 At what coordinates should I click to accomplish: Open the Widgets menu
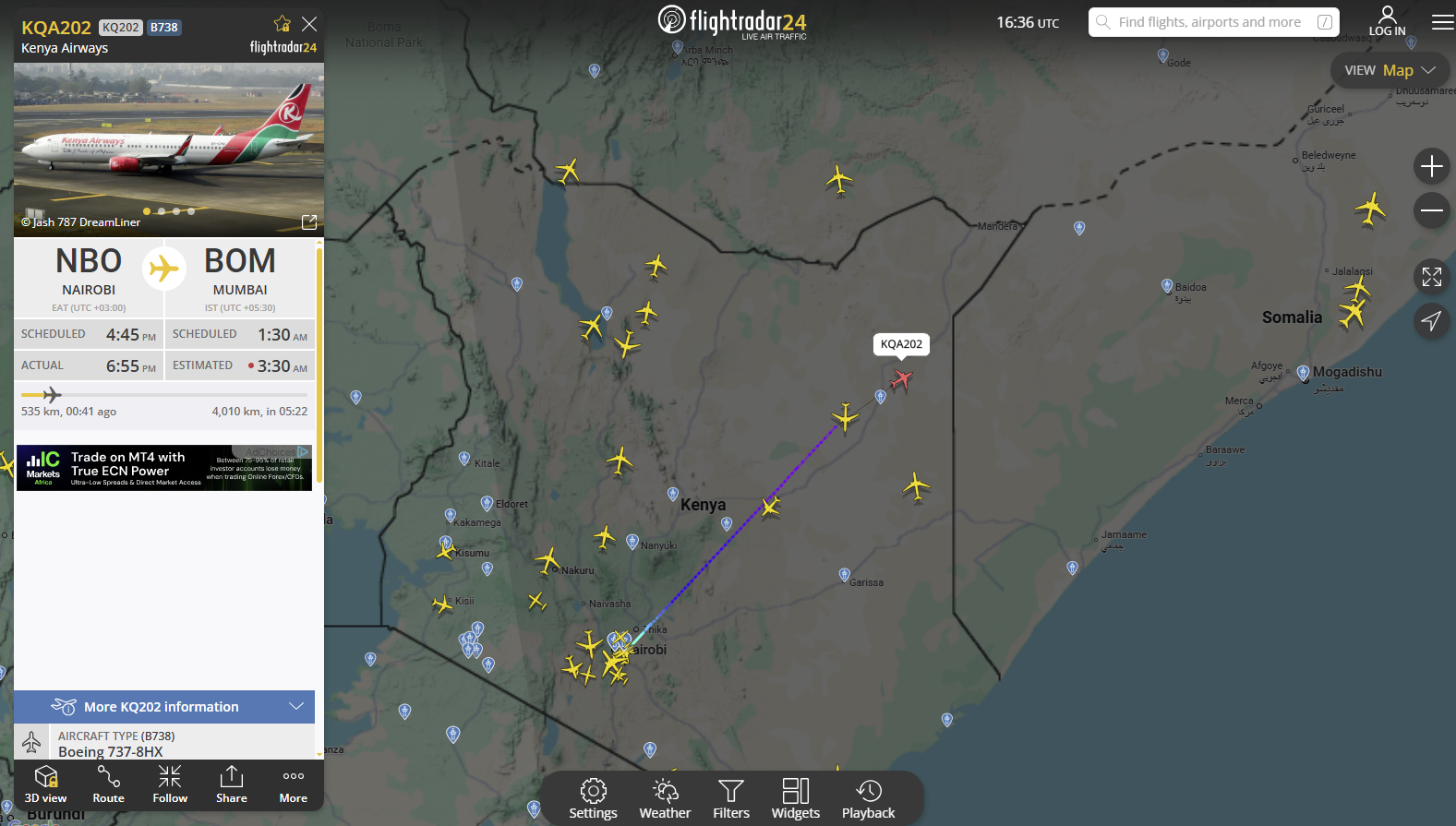pyautogui.click(x=795, y=798)
